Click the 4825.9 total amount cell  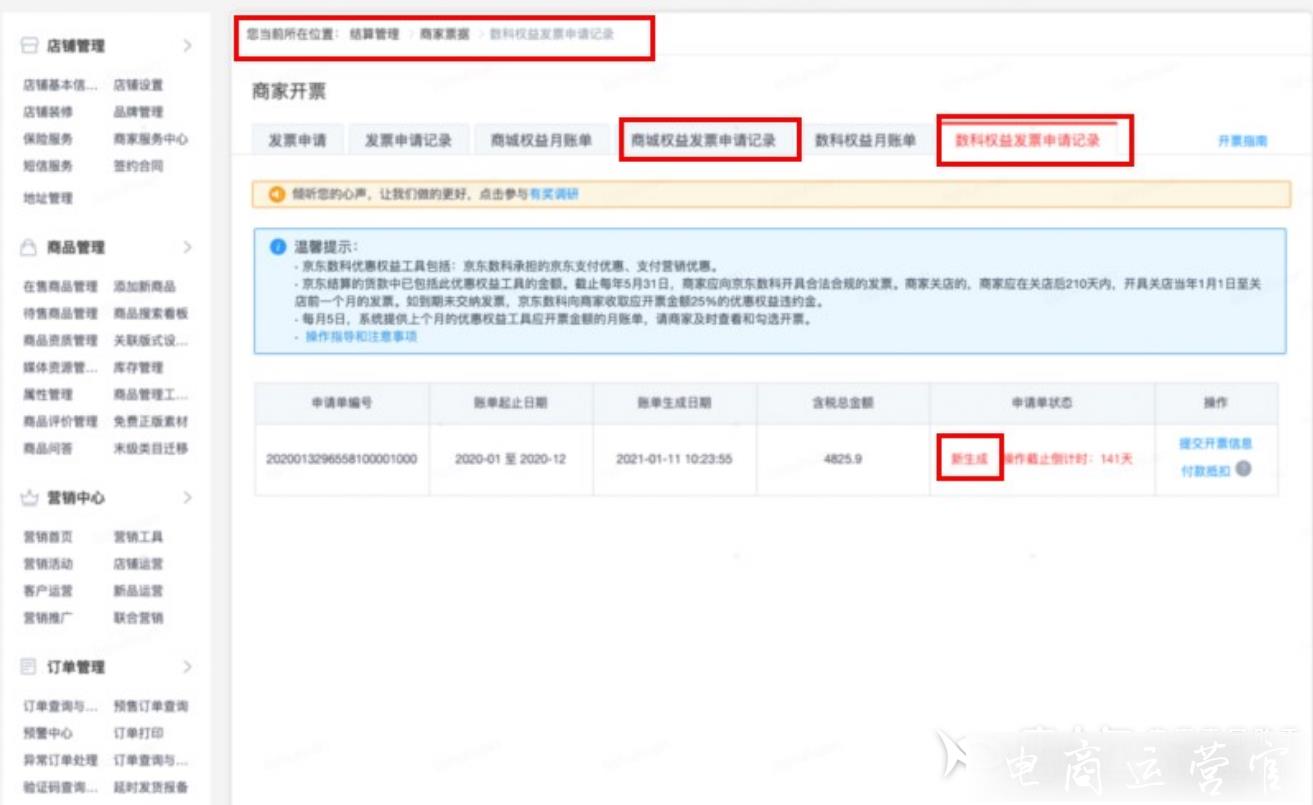(842, 460)
